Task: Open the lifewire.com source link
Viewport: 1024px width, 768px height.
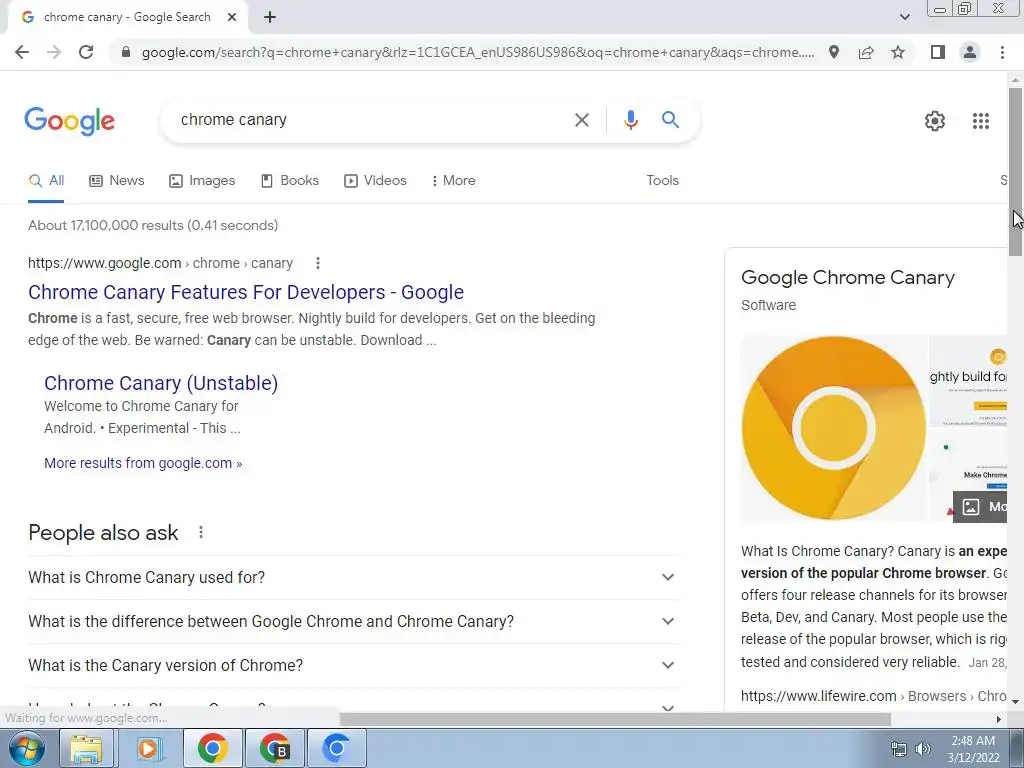Action: [x=873, y=696]
